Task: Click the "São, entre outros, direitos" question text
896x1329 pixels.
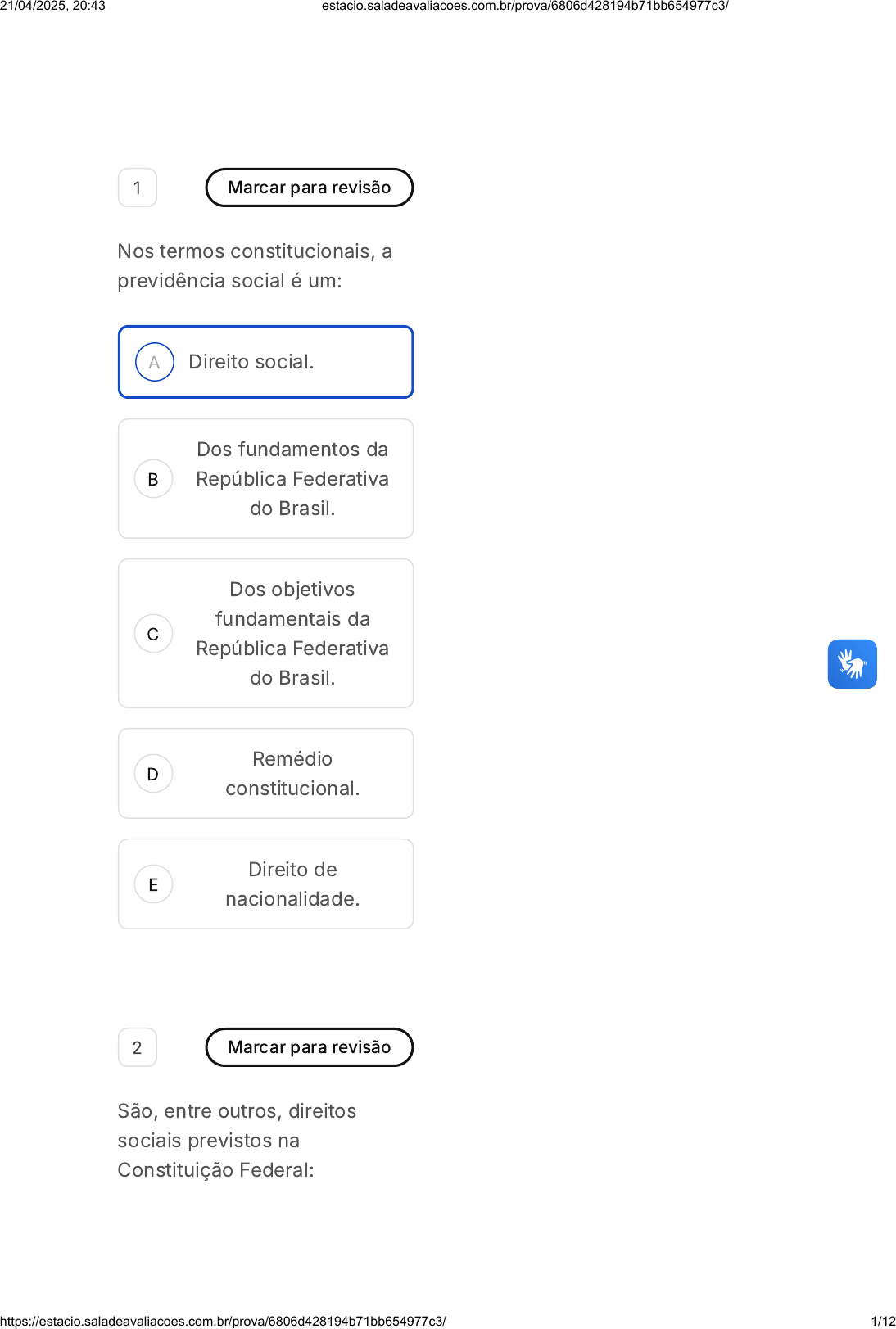Action: pyautogui.click(x=237, y=1141)
